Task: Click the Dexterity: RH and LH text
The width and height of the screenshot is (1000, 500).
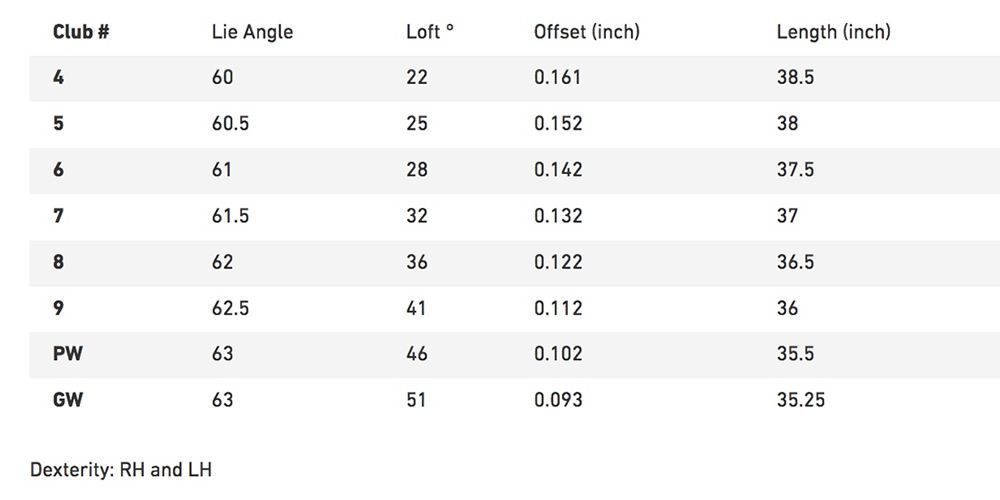Action: point(121,471)
